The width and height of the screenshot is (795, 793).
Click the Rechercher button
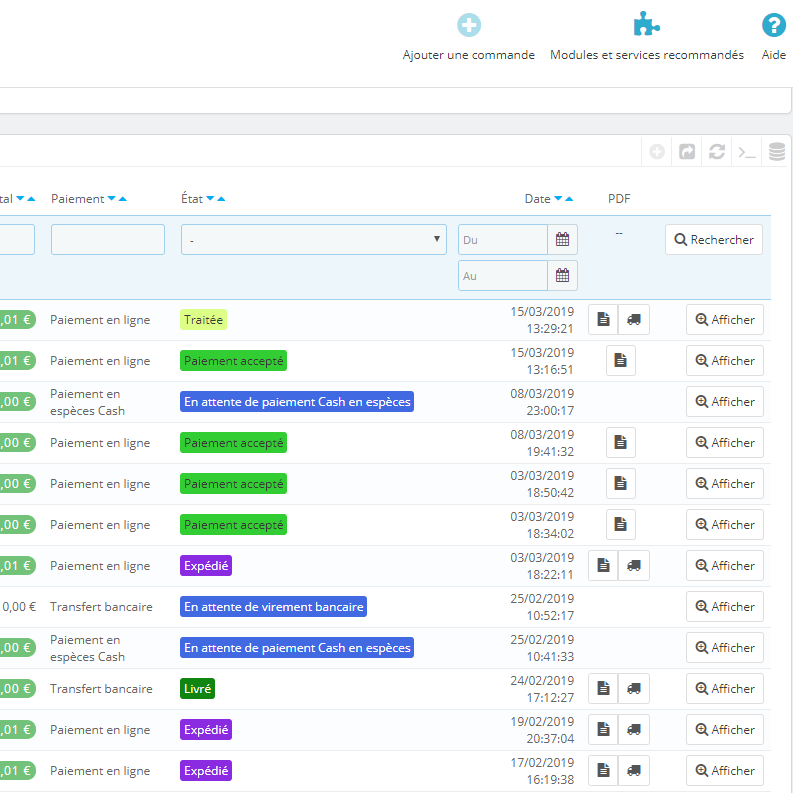(x=714, y=239)
